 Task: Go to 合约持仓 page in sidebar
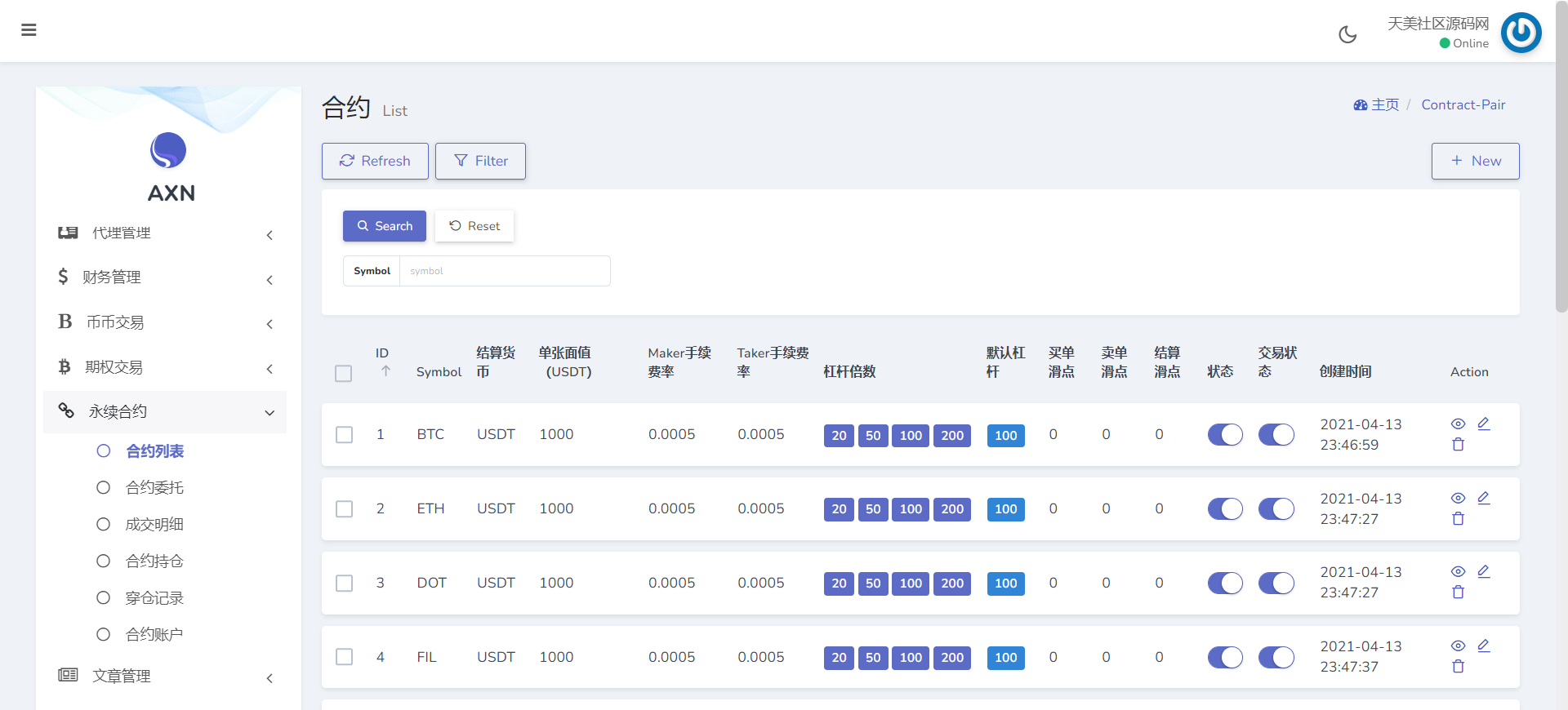(x=154, y=561)
